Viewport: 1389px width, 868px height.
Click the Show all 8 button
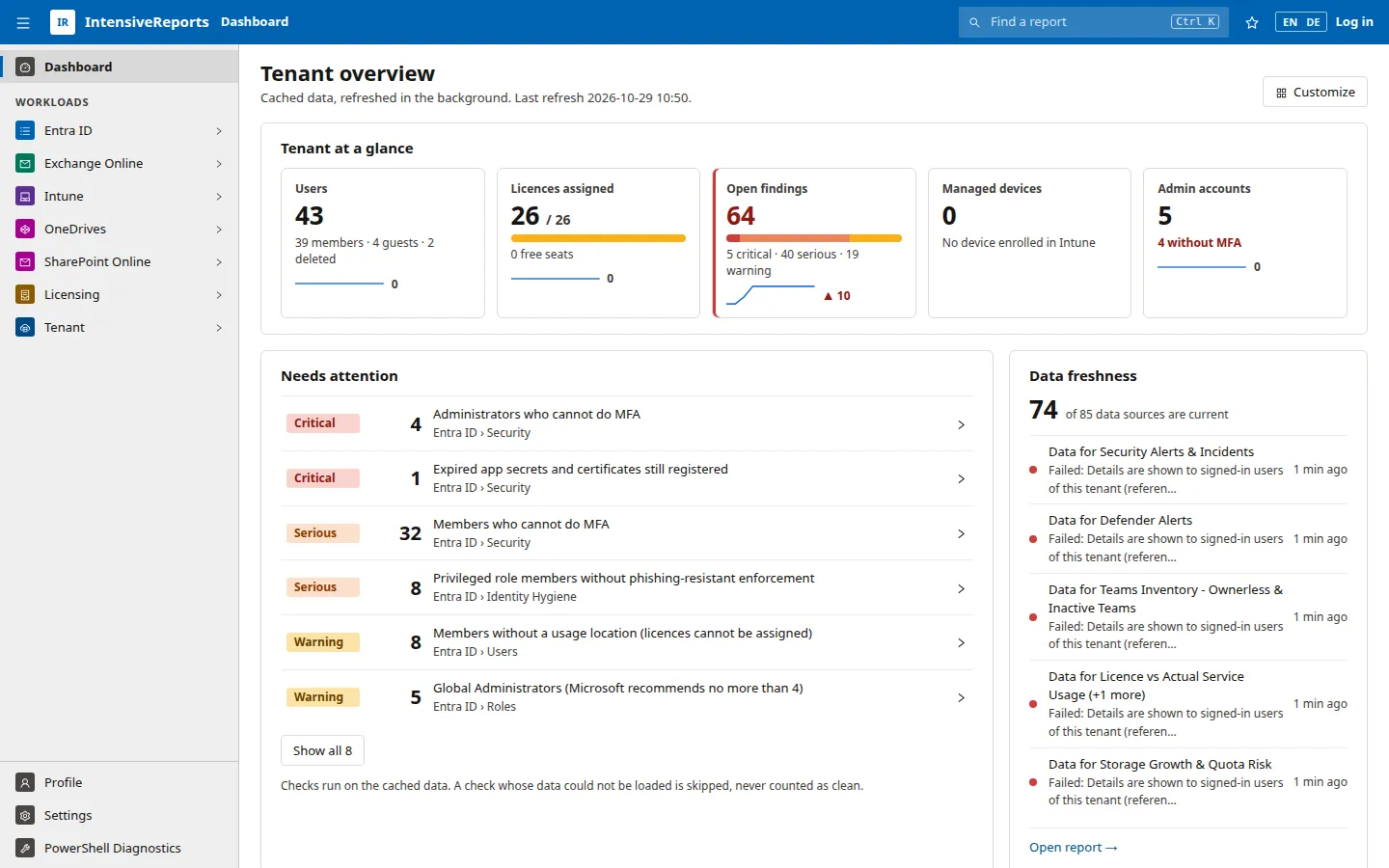coord(322,750)
